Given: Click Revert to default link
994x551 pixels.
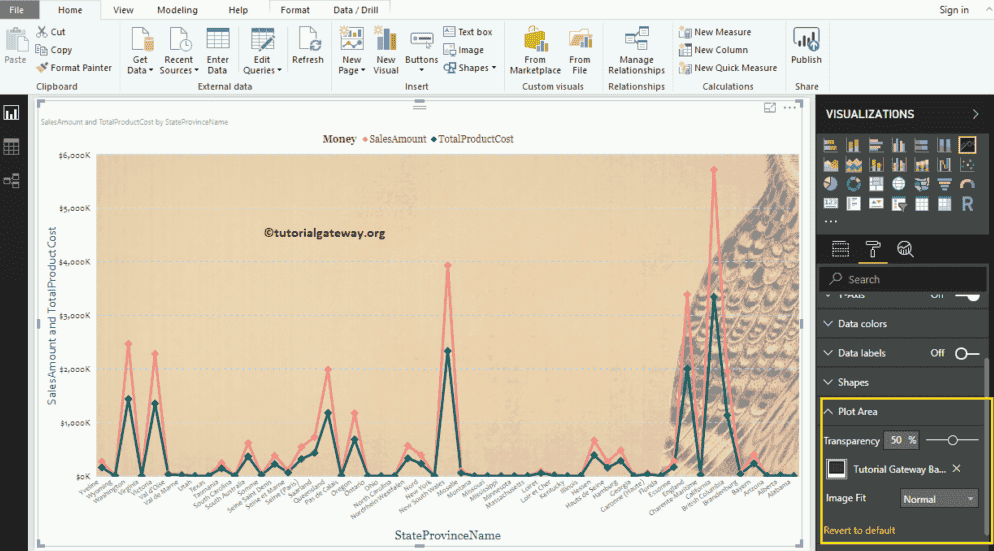Looking at the screenshot, I should (859, 531).
